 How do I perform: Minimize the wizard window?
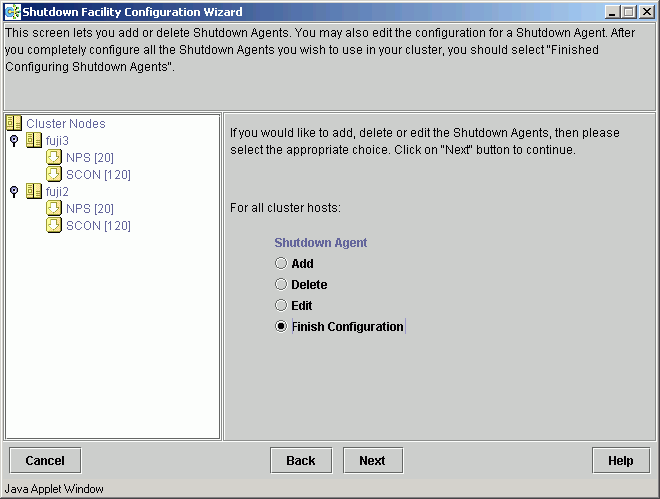(x=612, y=12)
